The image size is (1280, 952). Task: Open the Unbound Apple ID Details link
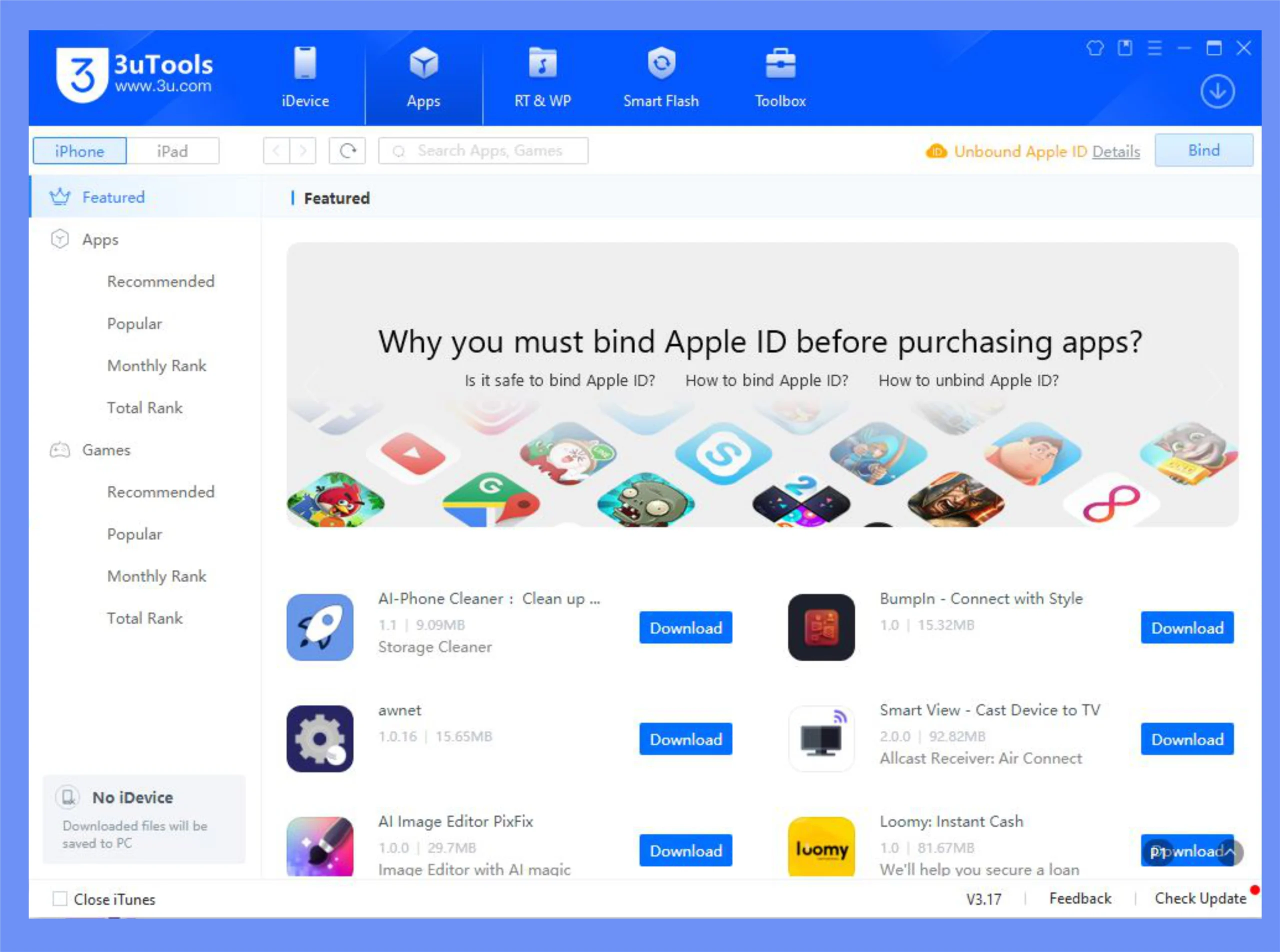pos(1115,151)
